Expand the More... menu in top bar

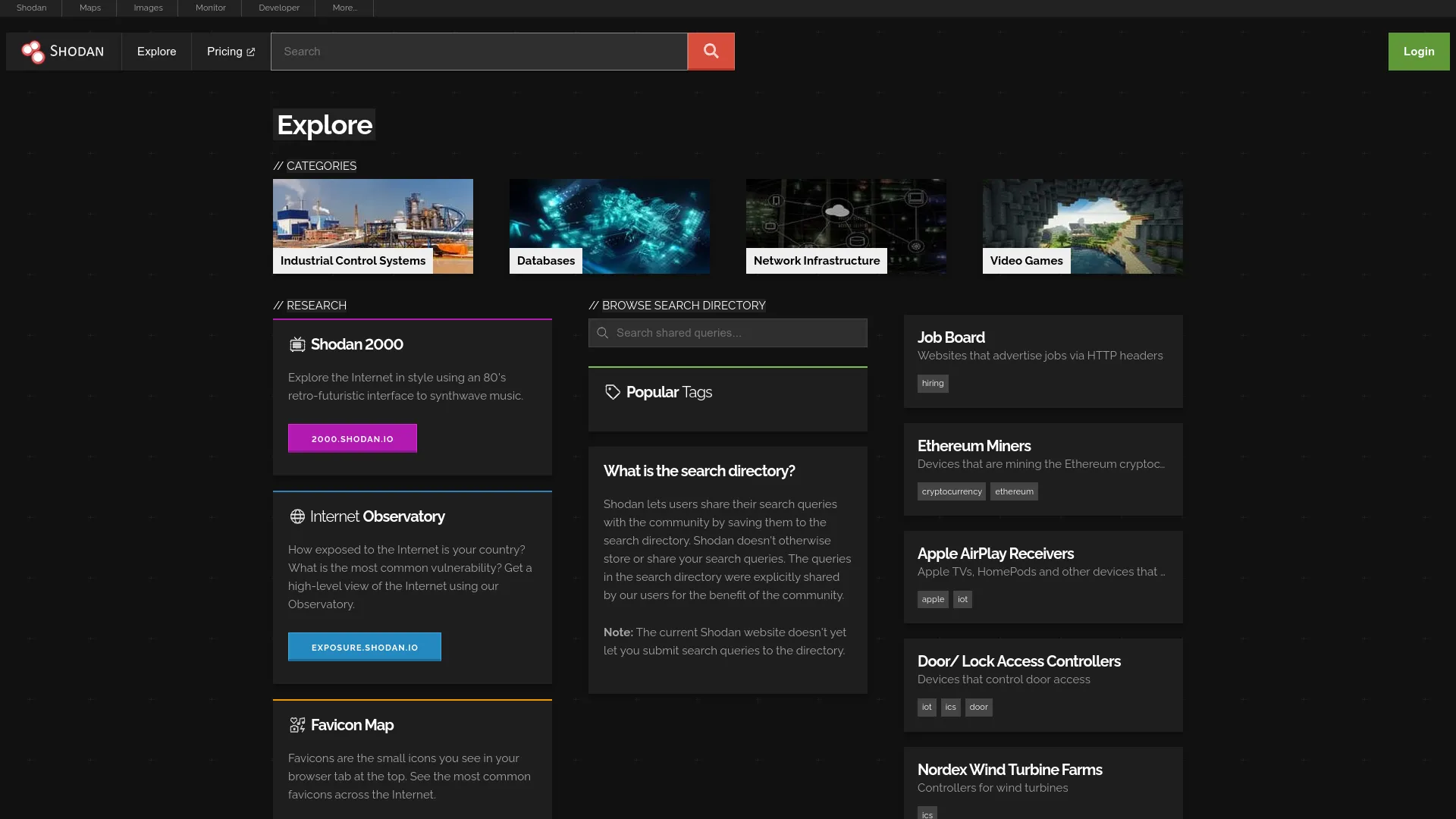point(344,8)
